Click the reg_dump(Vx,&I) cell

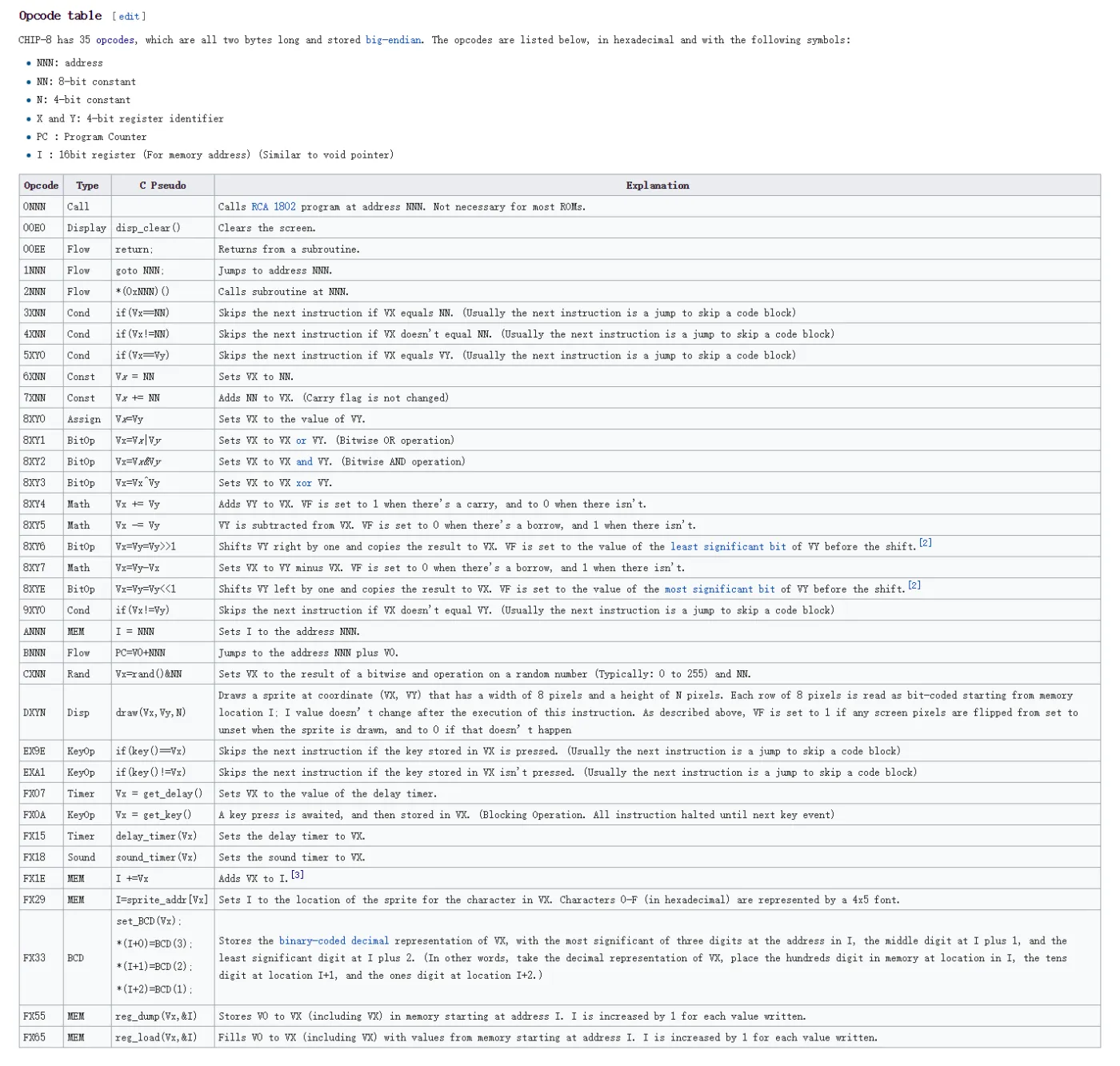point(162,1016)
